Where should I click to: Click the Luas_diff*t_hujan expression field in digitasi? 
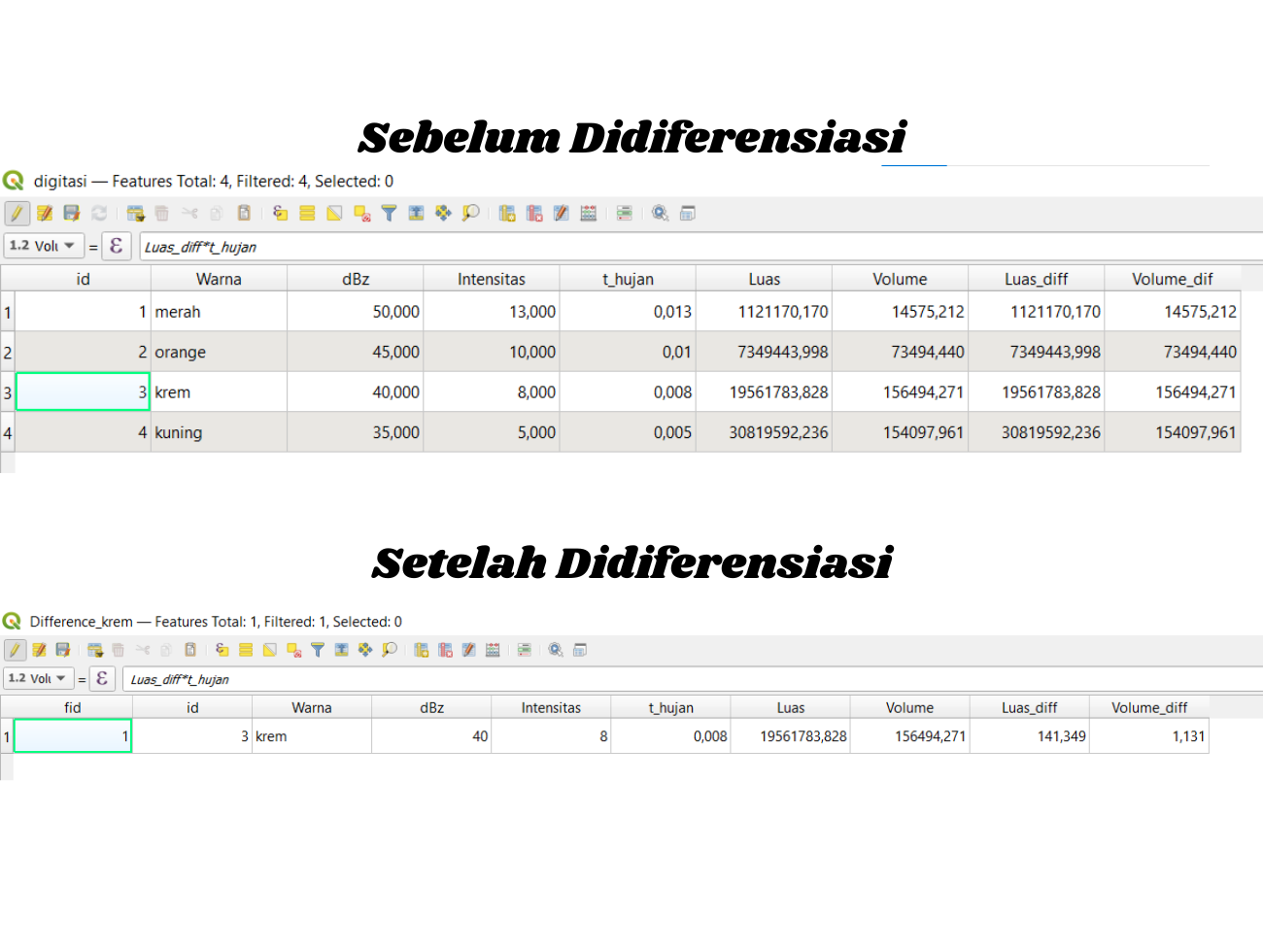[680, 247]
